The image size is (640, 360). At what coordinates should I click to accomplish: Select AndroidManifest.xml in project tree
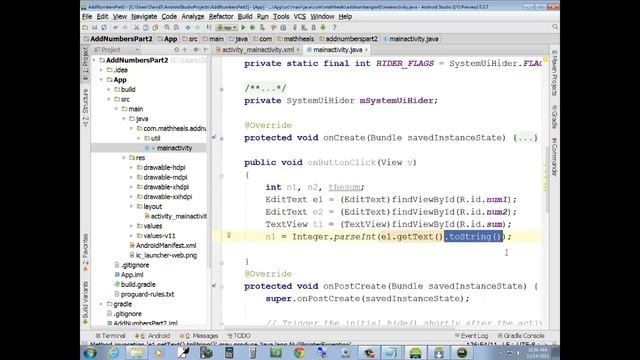pyautogui.click(x=162, y=245)
